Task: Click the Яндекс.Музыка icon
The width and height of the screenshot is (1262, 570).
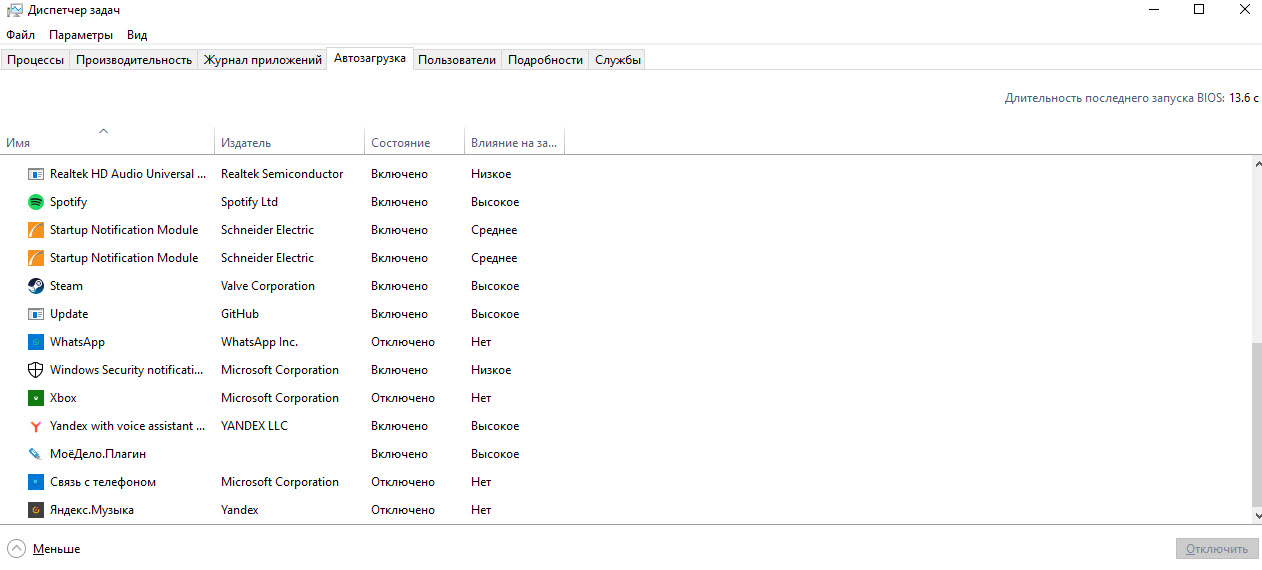Action: click(x=36, y=510)
